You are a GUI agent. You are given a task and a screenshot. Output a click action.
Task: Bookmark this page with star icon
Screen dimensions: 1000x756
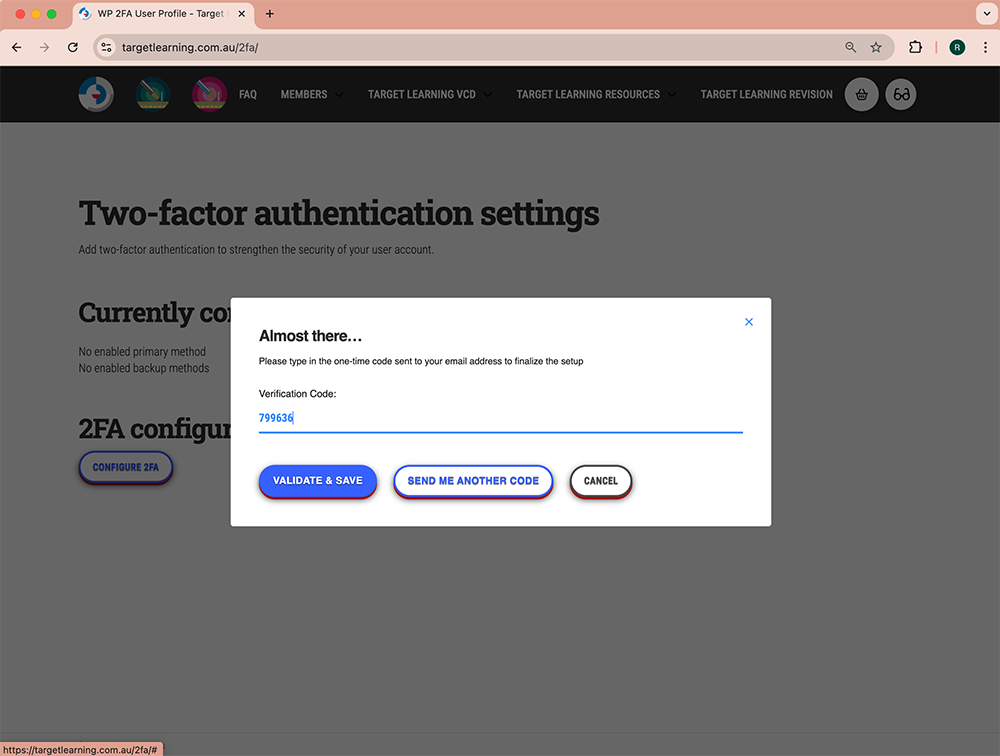876,47
